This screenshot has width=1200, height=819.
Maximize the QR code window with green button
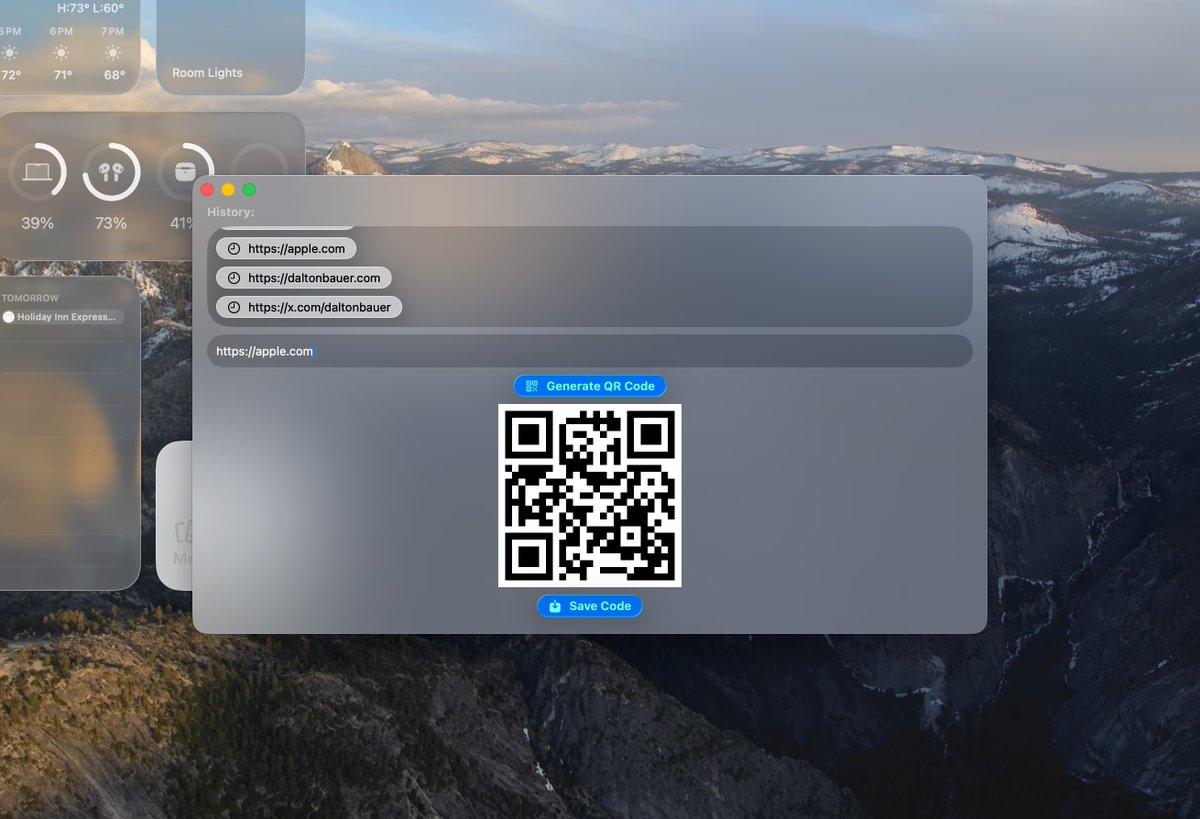(x=249, y=190)
